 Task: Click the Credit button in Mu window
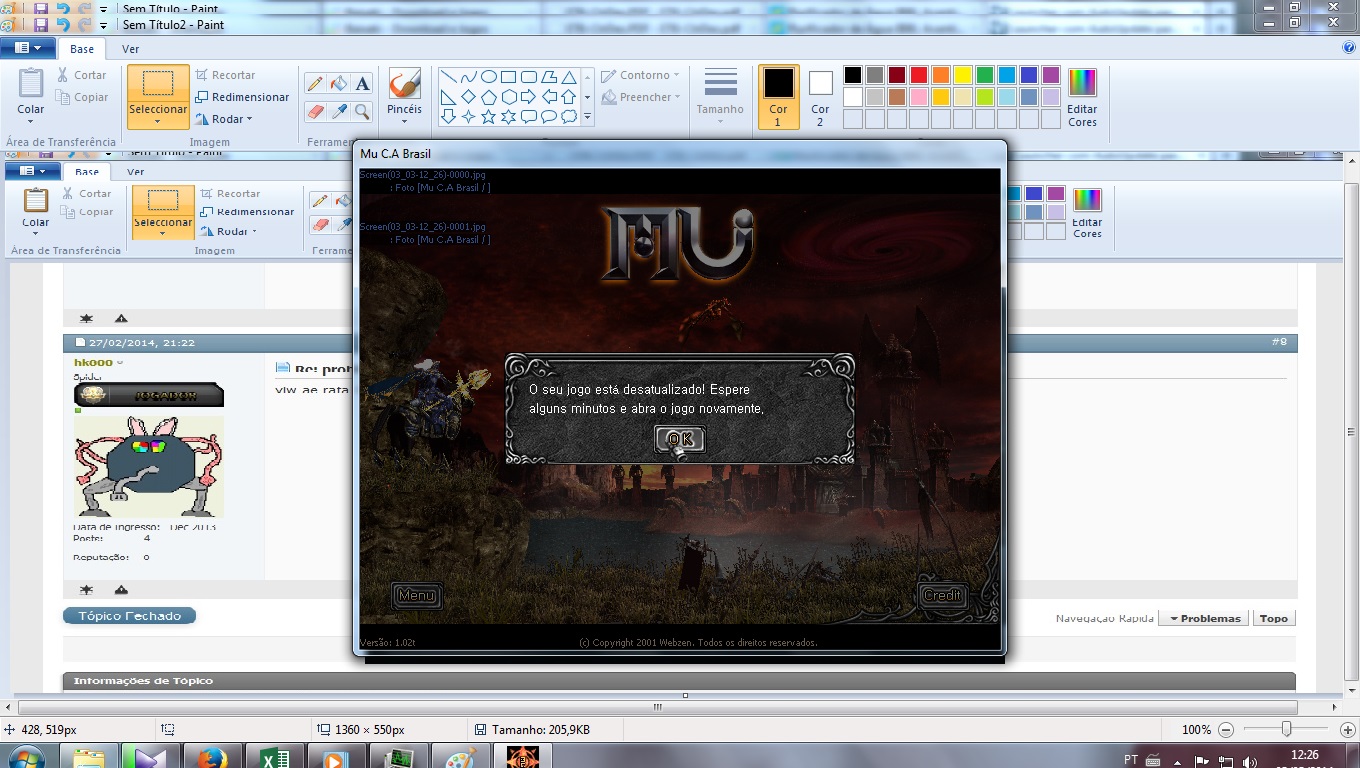pos(942,596)
